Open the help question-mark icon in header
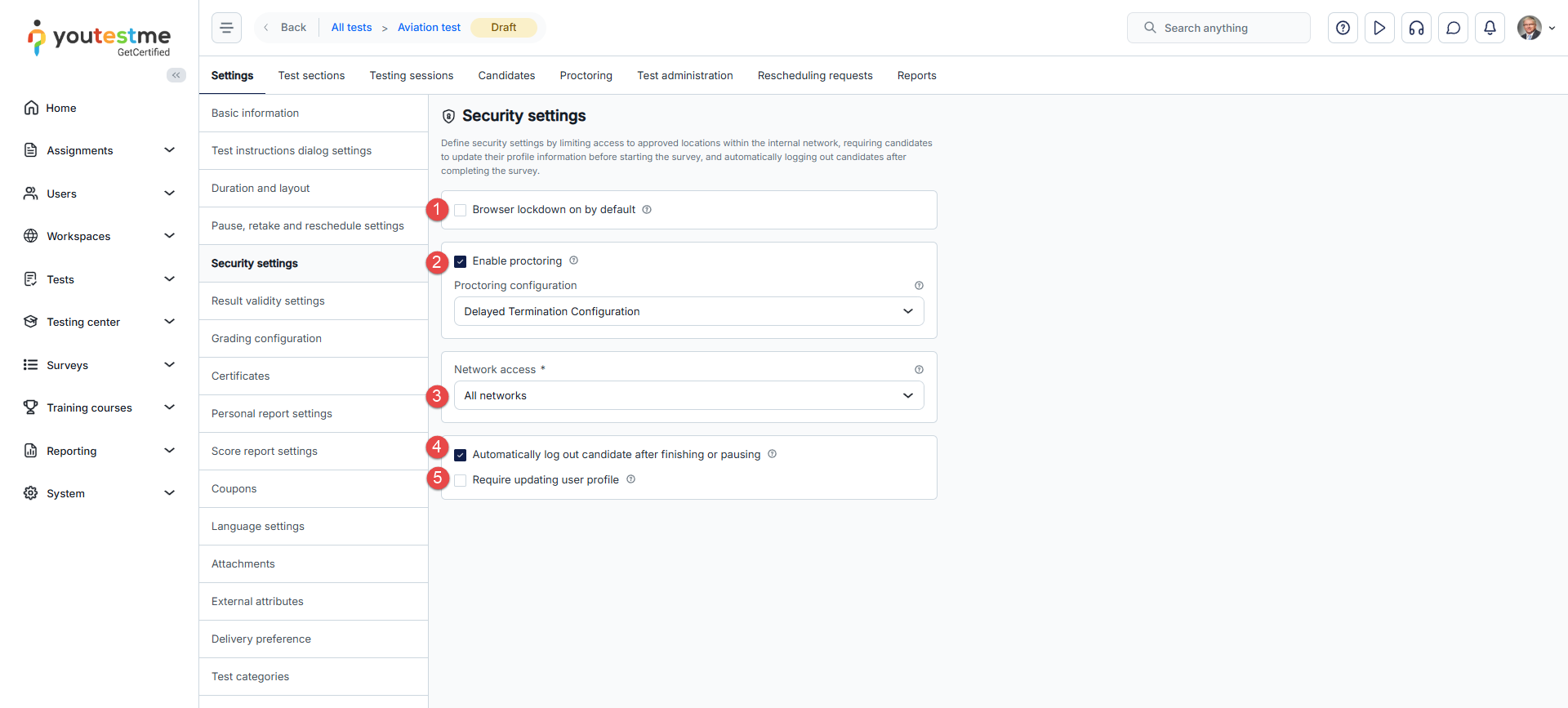The height and width of the screenshot is (708, 1568). point(1343,28)
